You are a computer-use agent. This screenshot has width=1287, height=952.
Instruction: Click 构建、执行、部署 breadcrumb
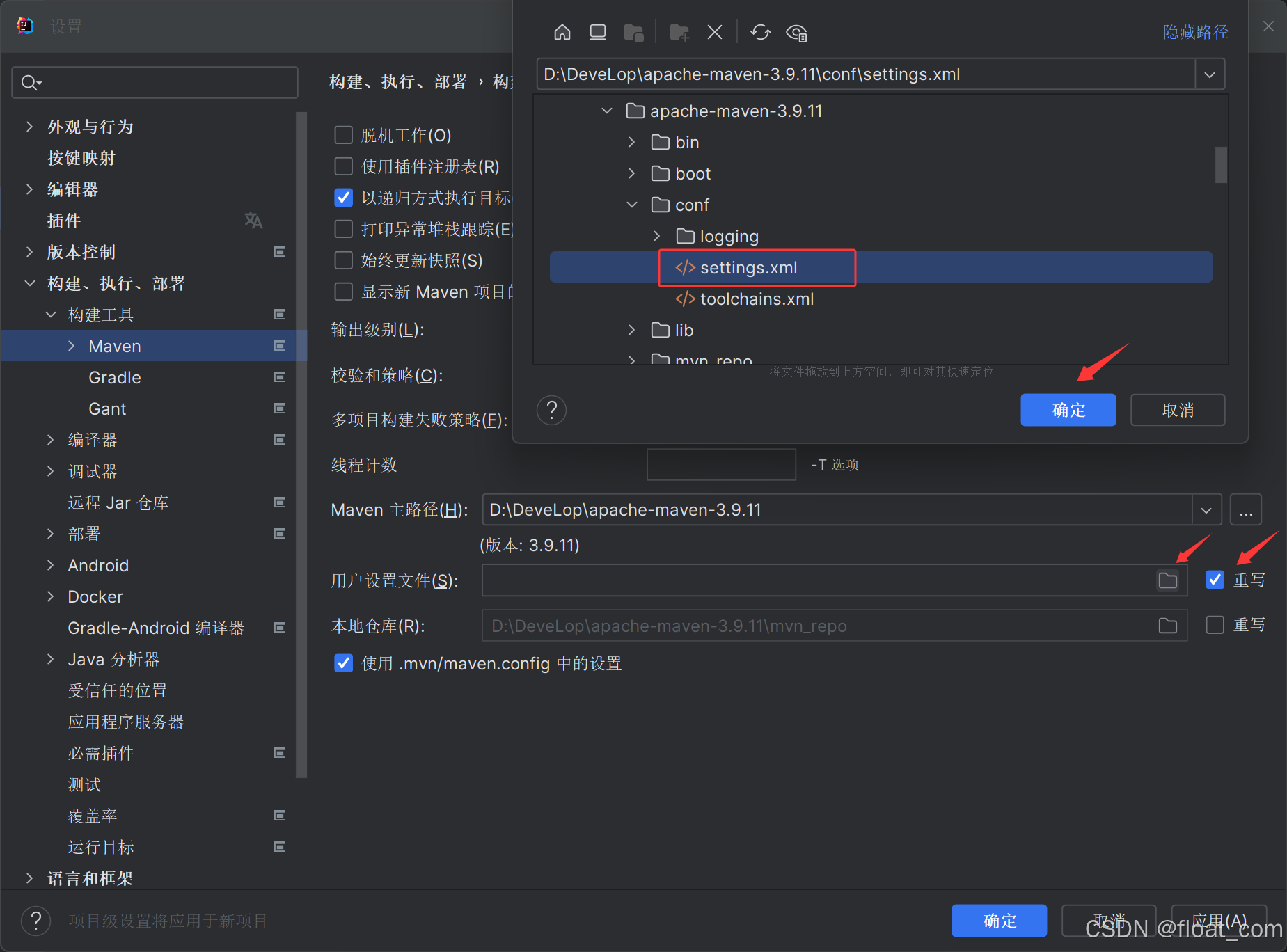[398, 81]
